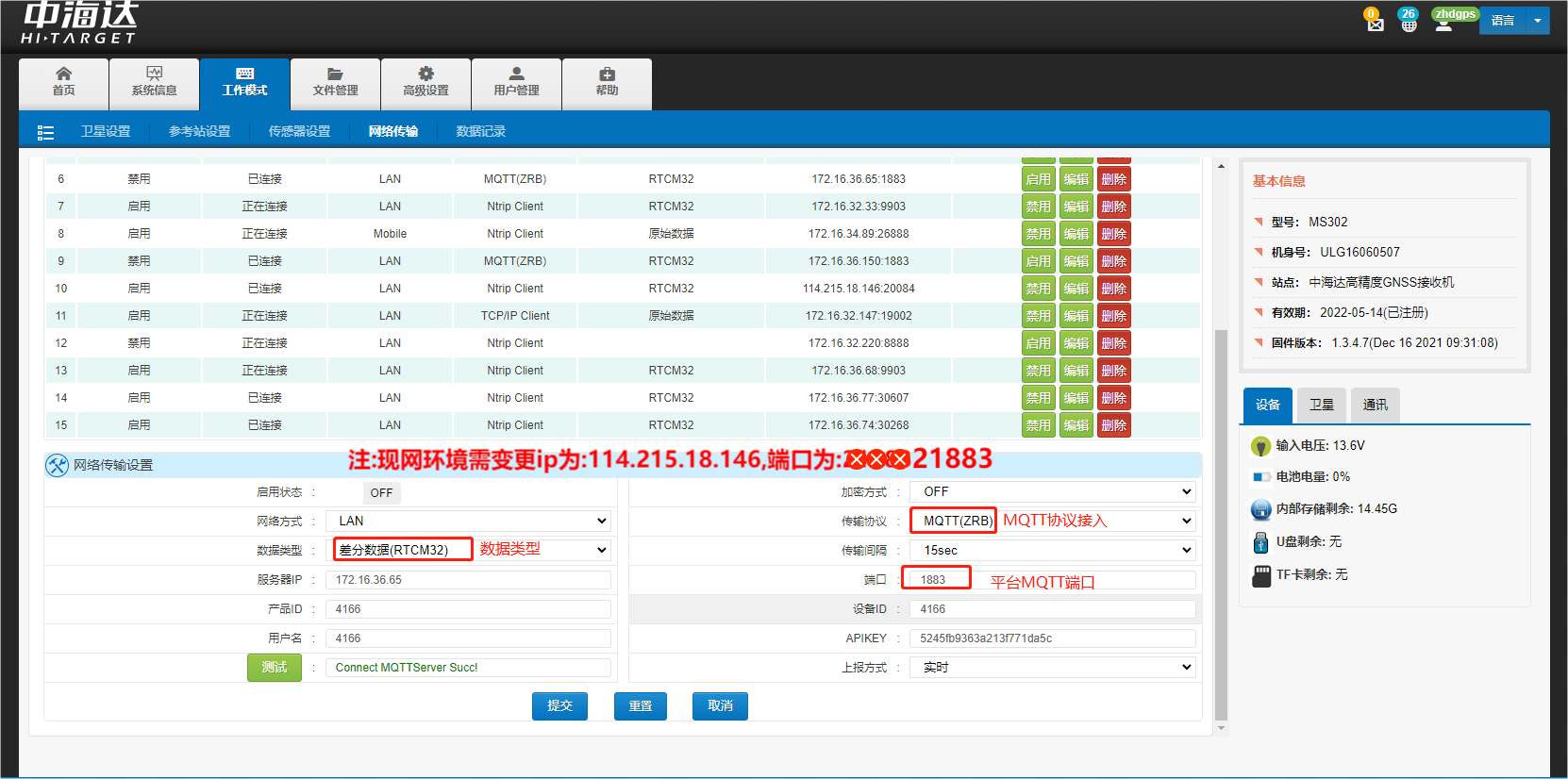Enable connection row 6 with 启用 button
1568x779 pixels.
point(1038,179)
